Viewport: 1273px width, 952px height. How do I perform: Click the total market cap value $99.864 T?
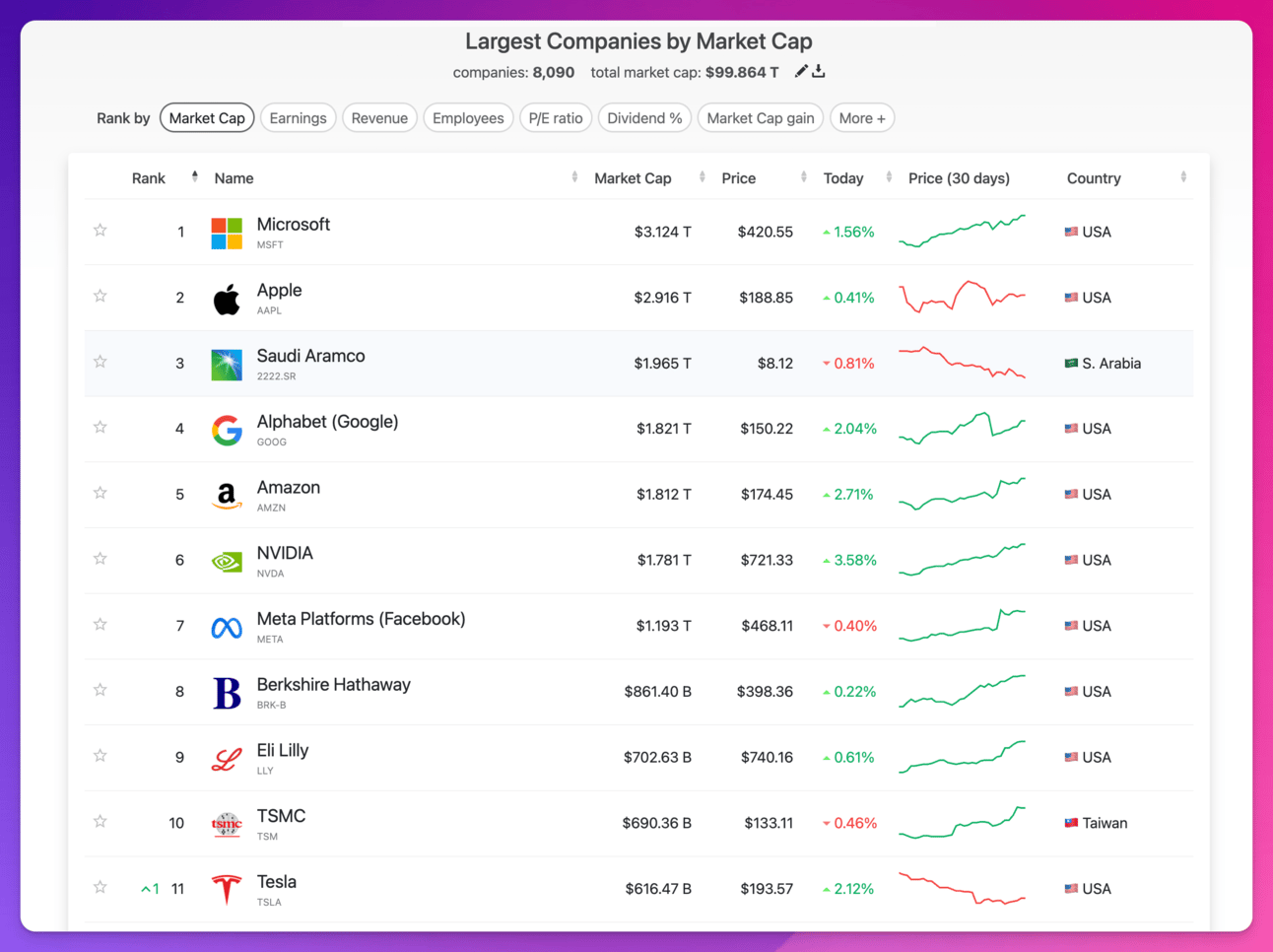click(x=742, y=72)
